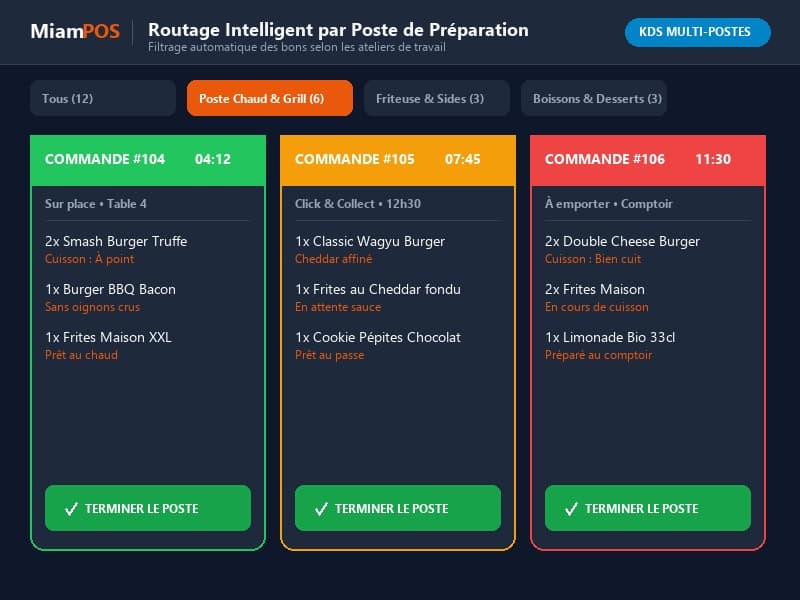Select item '1x Burger BBQ Bacon'
Viewport: 800px width, 600px height.
[111, 289]
